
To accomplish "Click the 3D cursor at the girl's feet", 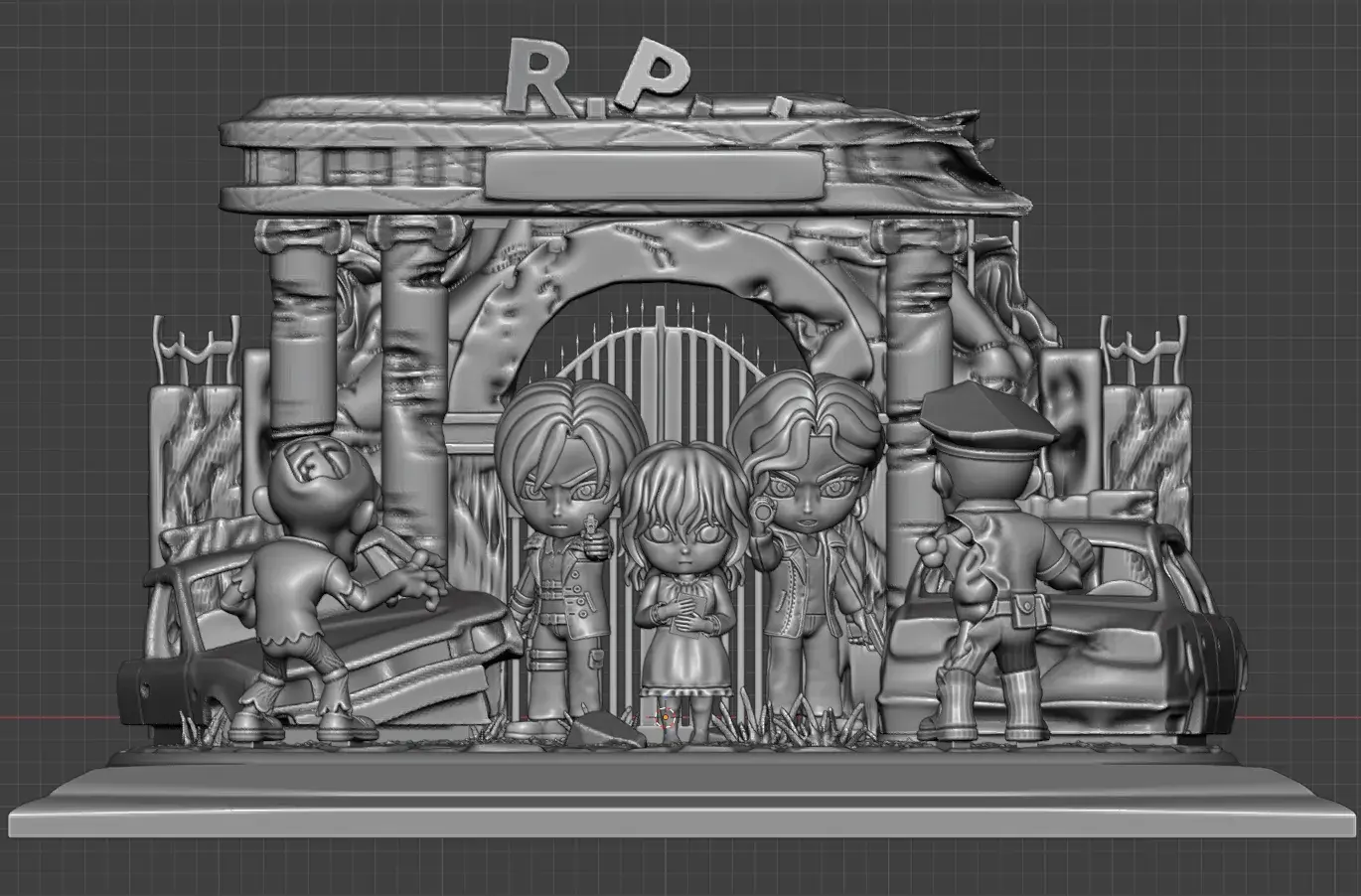I will click(x=665, y=716).
